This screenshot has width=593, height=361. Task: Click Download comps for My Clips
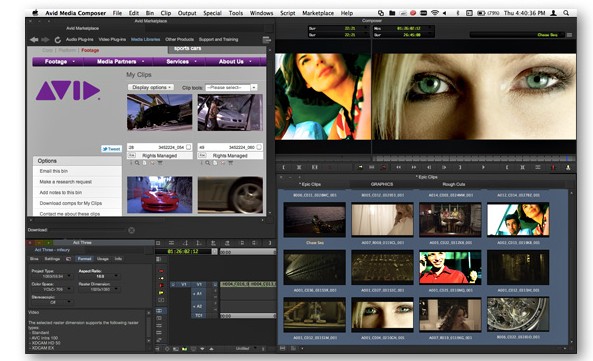[71, 203]
